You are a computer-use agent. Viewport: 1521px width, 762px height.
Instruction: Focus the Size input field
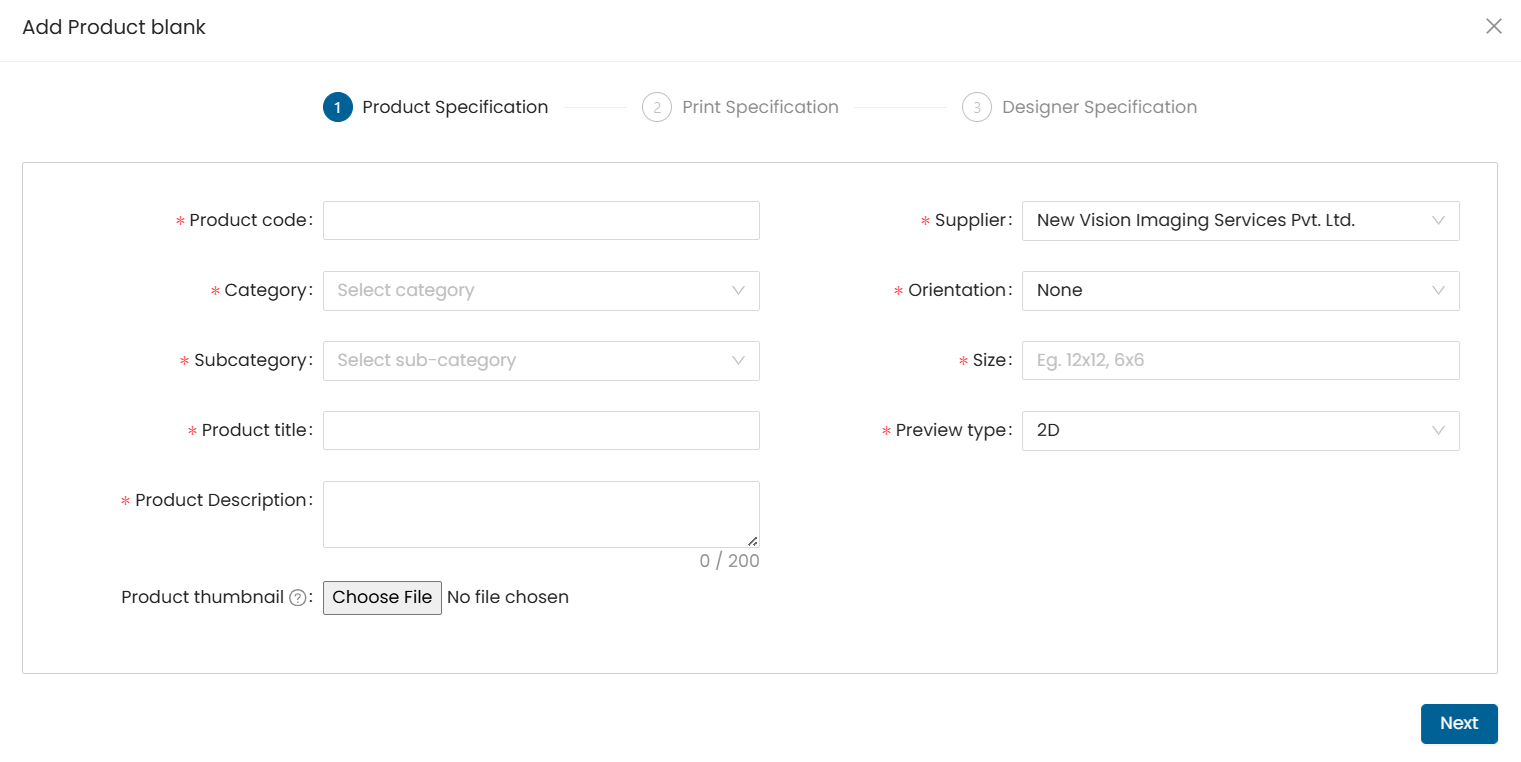point(1240,361)
